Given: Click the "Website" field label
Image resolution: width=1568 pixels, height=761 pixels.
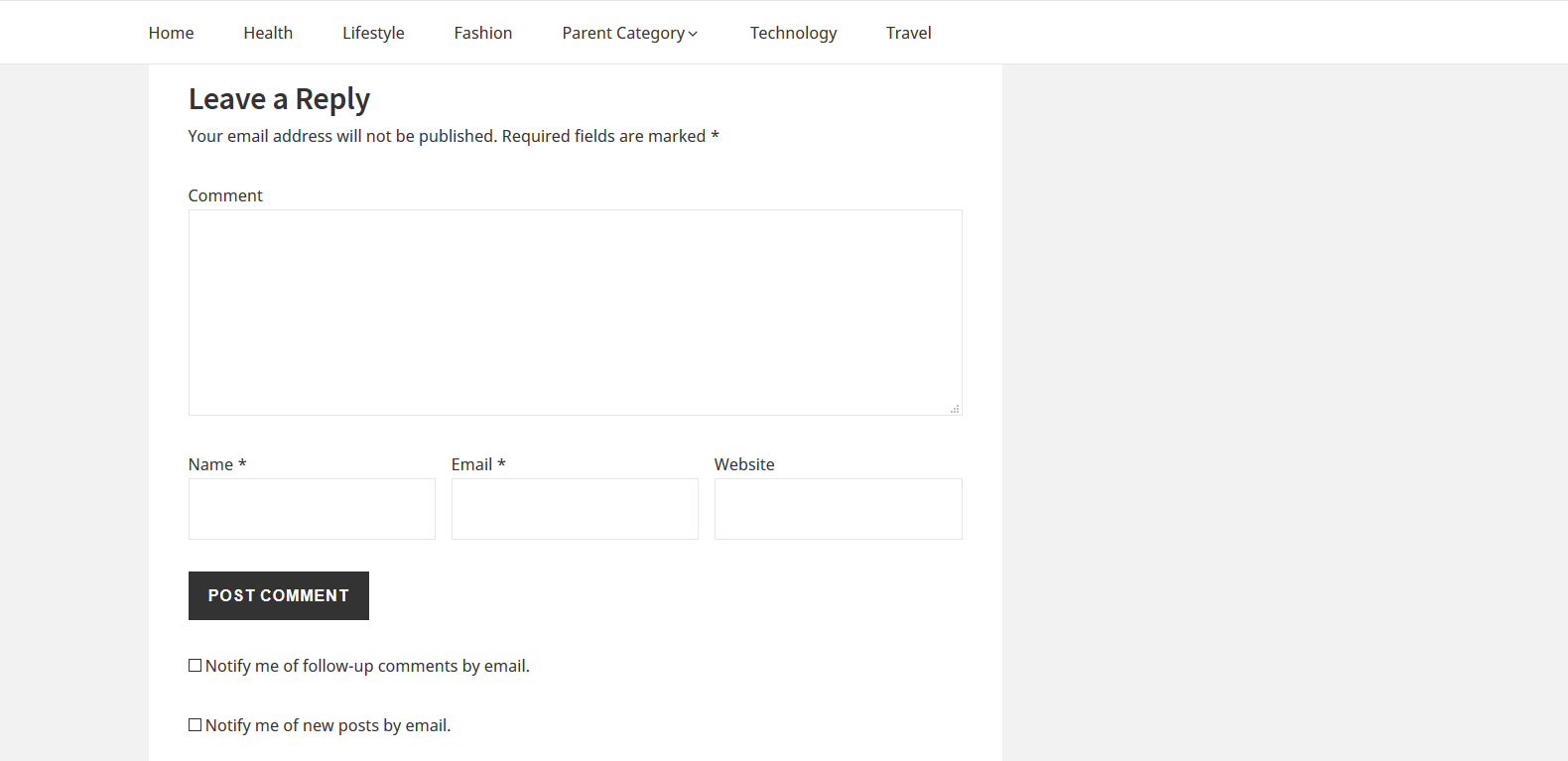Looking at the screenshot, I should (x=744, y=464).
